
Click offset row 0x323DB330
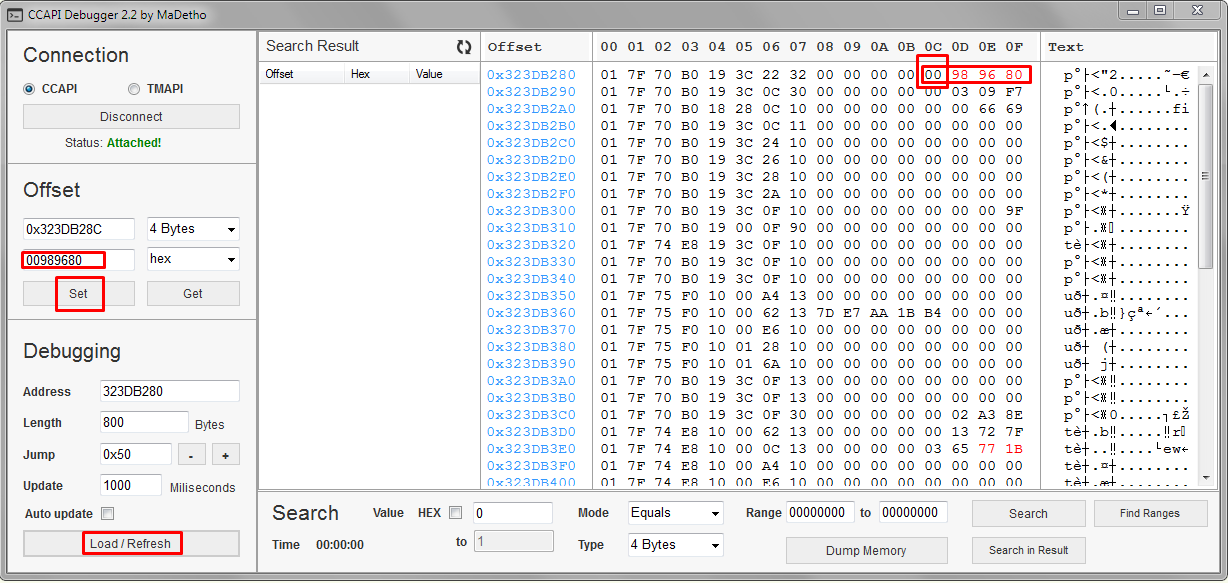point(531,261)
